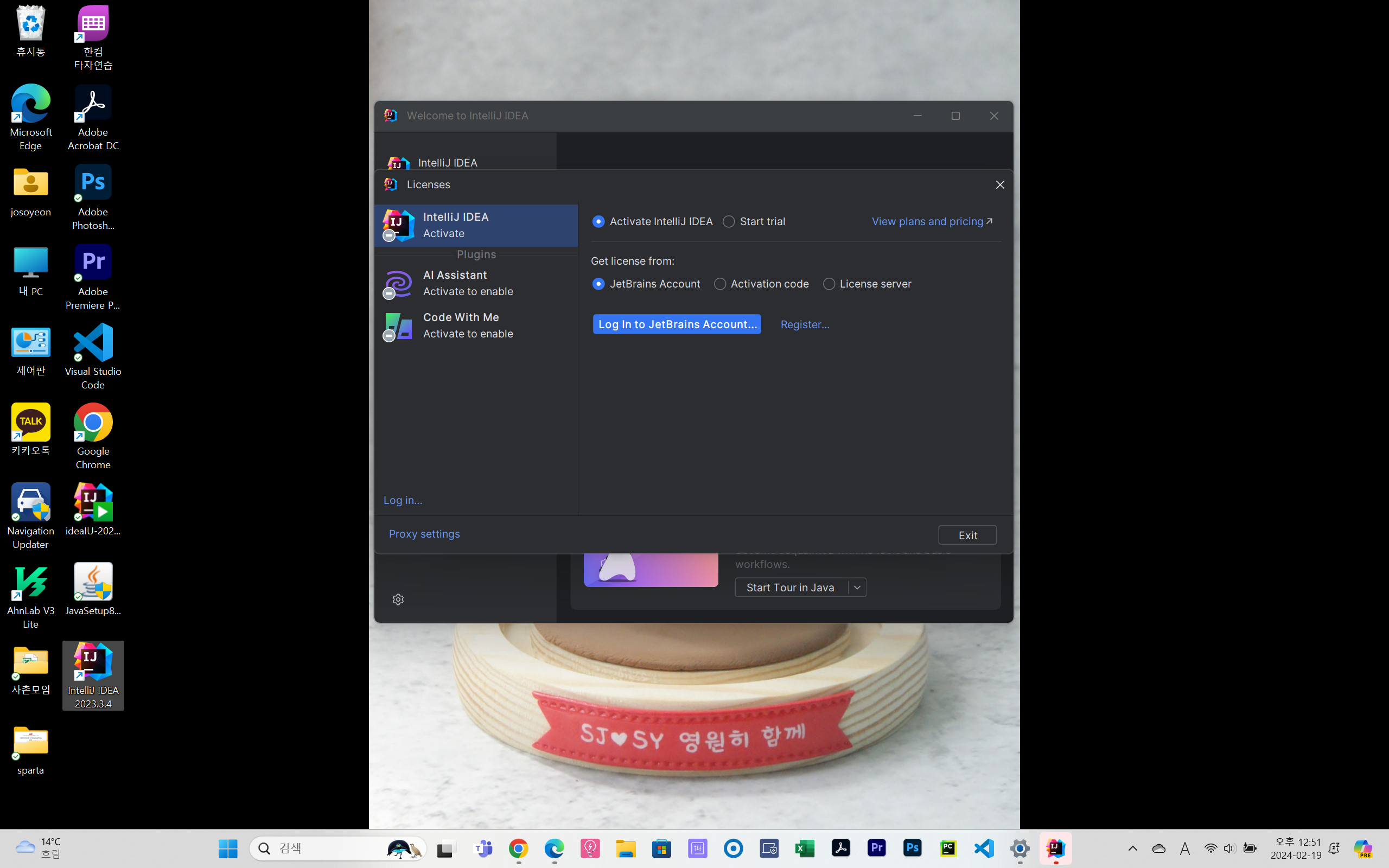The image size is (1389, 868).
Task: Select Navigation Updater desktop icon
Action: coord(31,516)
